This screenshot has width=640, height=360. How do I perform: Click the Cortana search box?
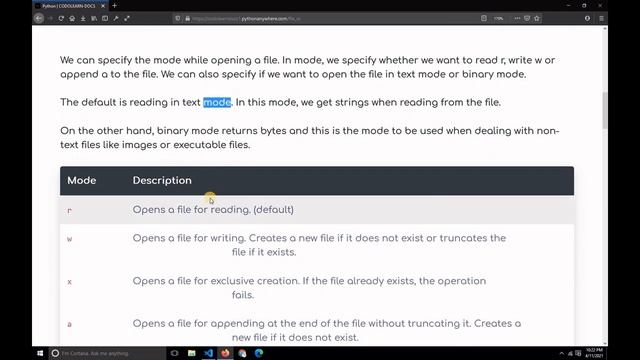[x=107, y=353]
